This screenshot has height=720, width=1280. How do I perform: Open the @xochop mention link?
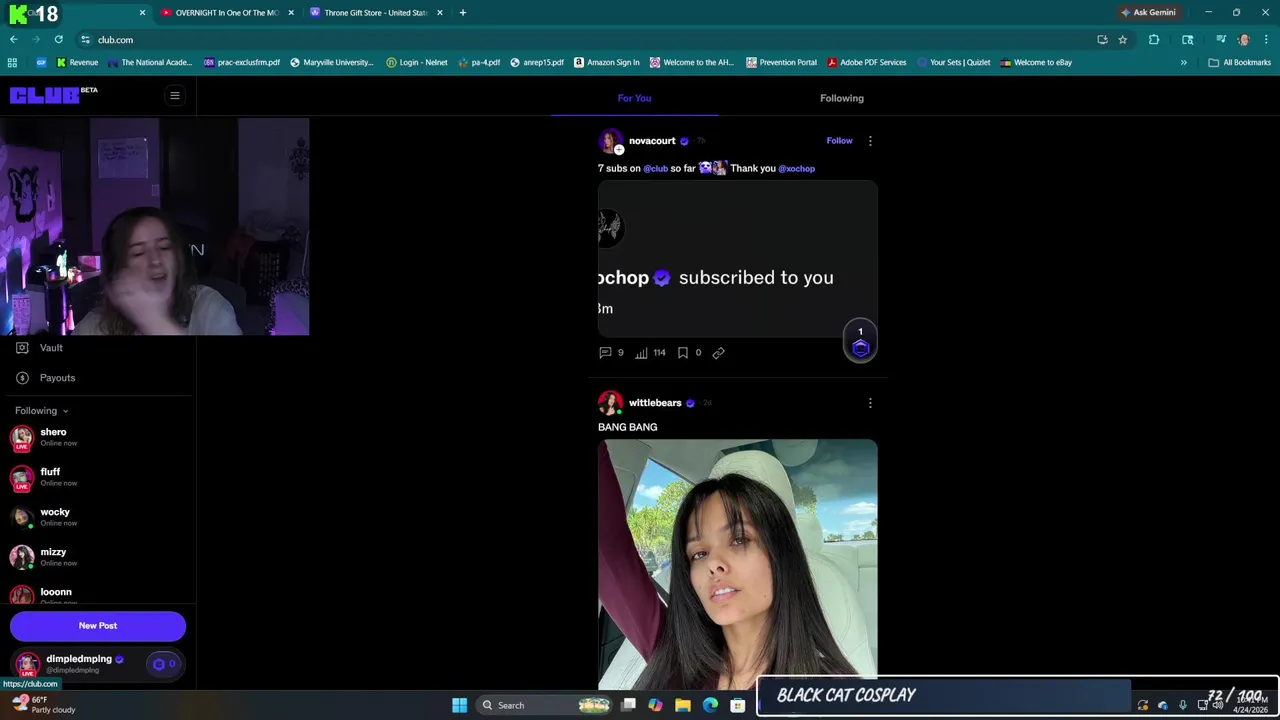point(797,169)
